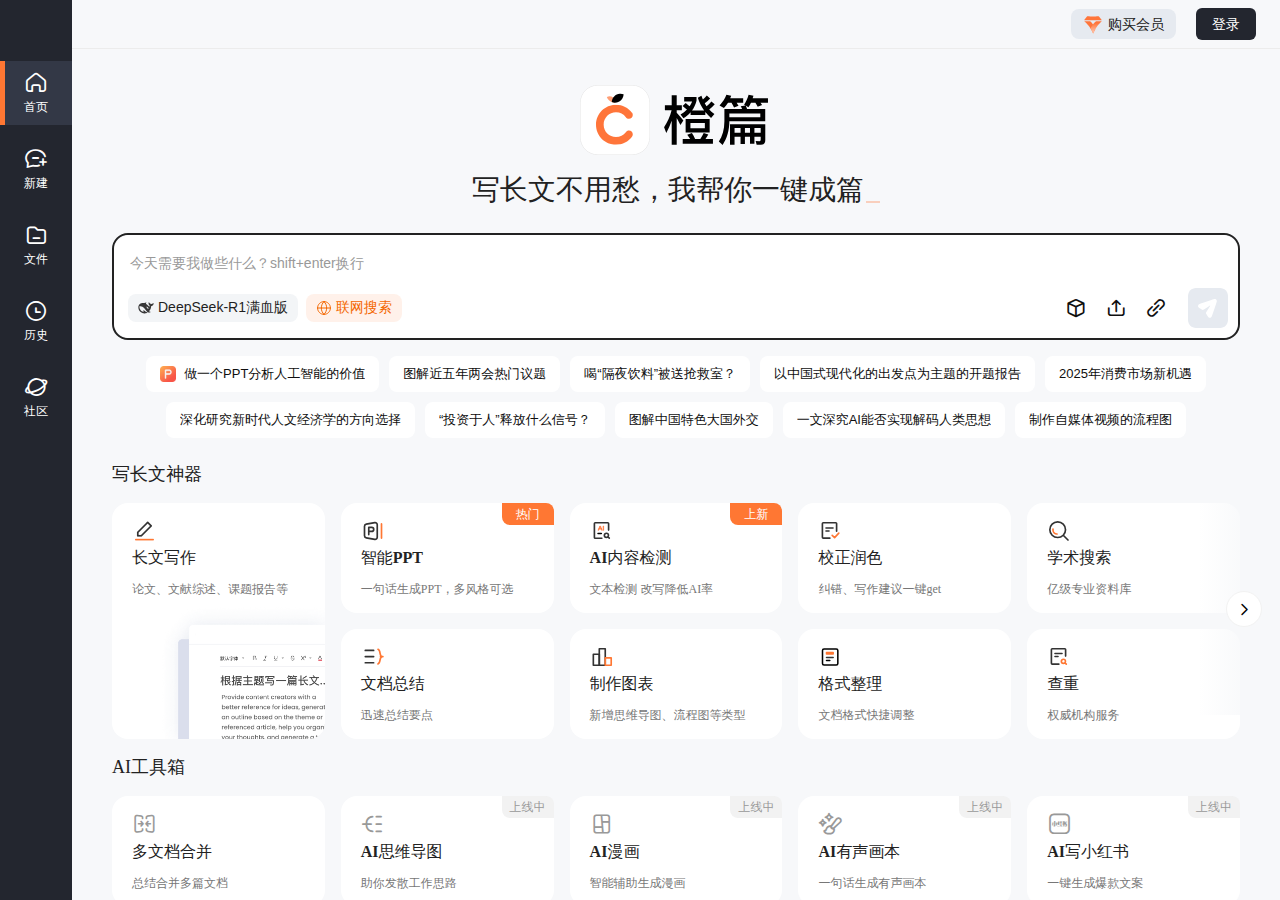
Task: Open the 长文写作 card
Action: 218,621
